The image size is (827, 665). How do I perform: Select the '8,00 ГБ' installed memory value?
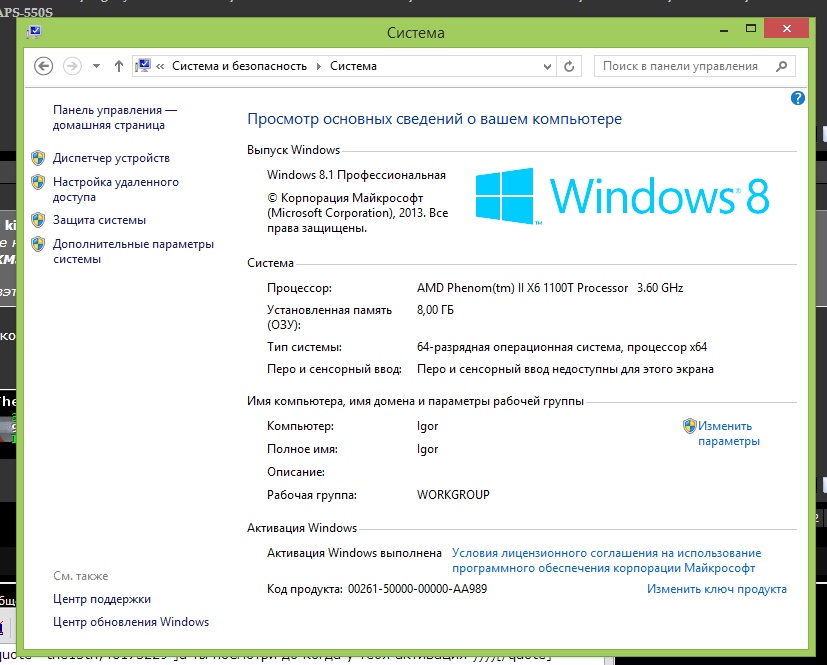[435, 310]
